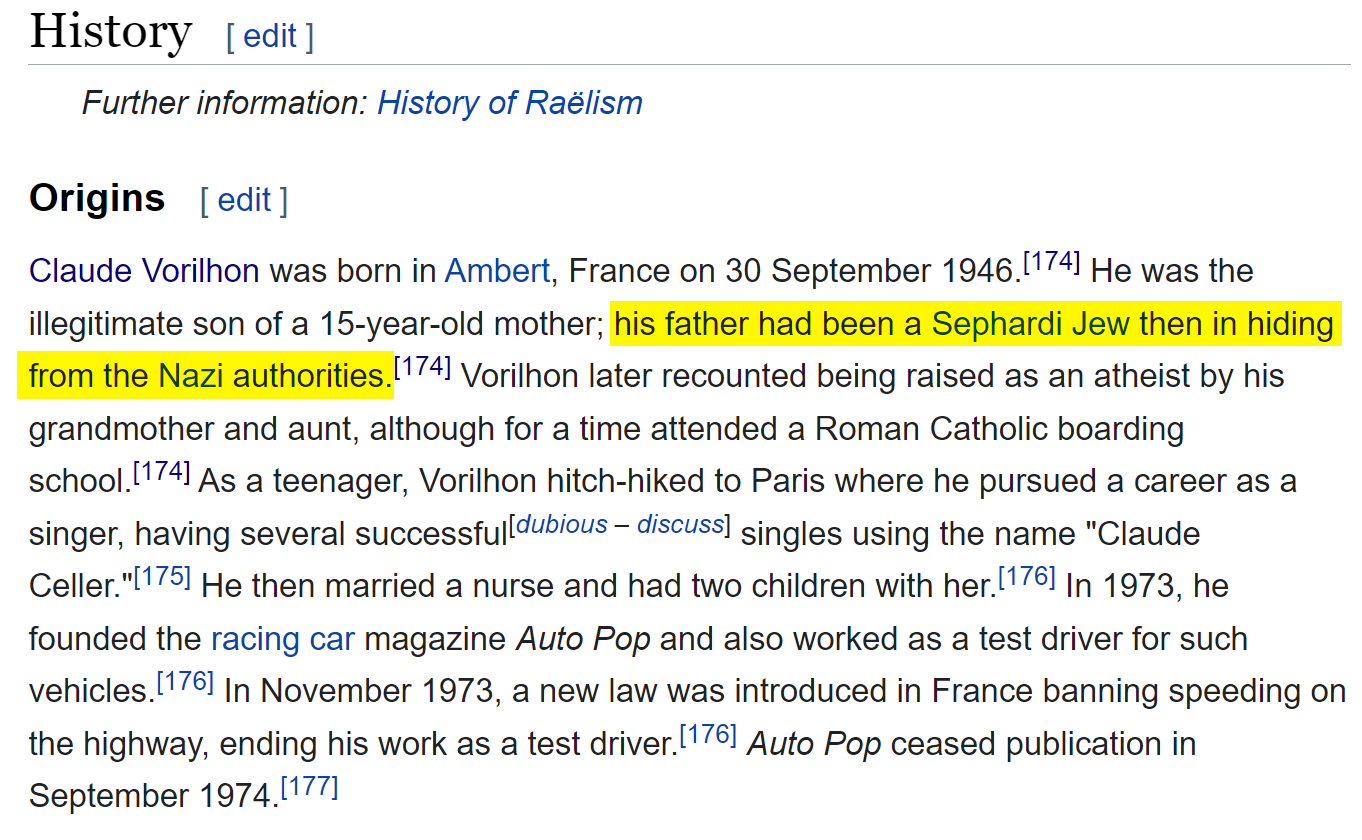Click the dubious tag link

tap(561, 525)
